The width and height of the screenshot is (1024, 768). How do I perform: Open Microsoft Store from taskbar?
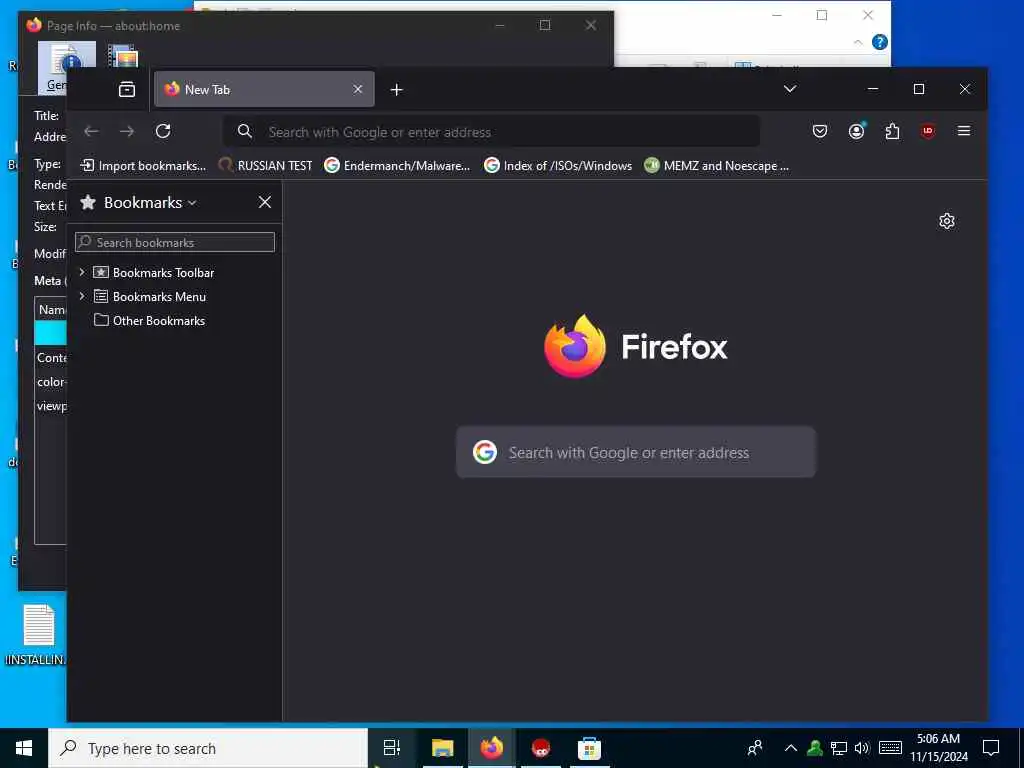coord(589,748)
